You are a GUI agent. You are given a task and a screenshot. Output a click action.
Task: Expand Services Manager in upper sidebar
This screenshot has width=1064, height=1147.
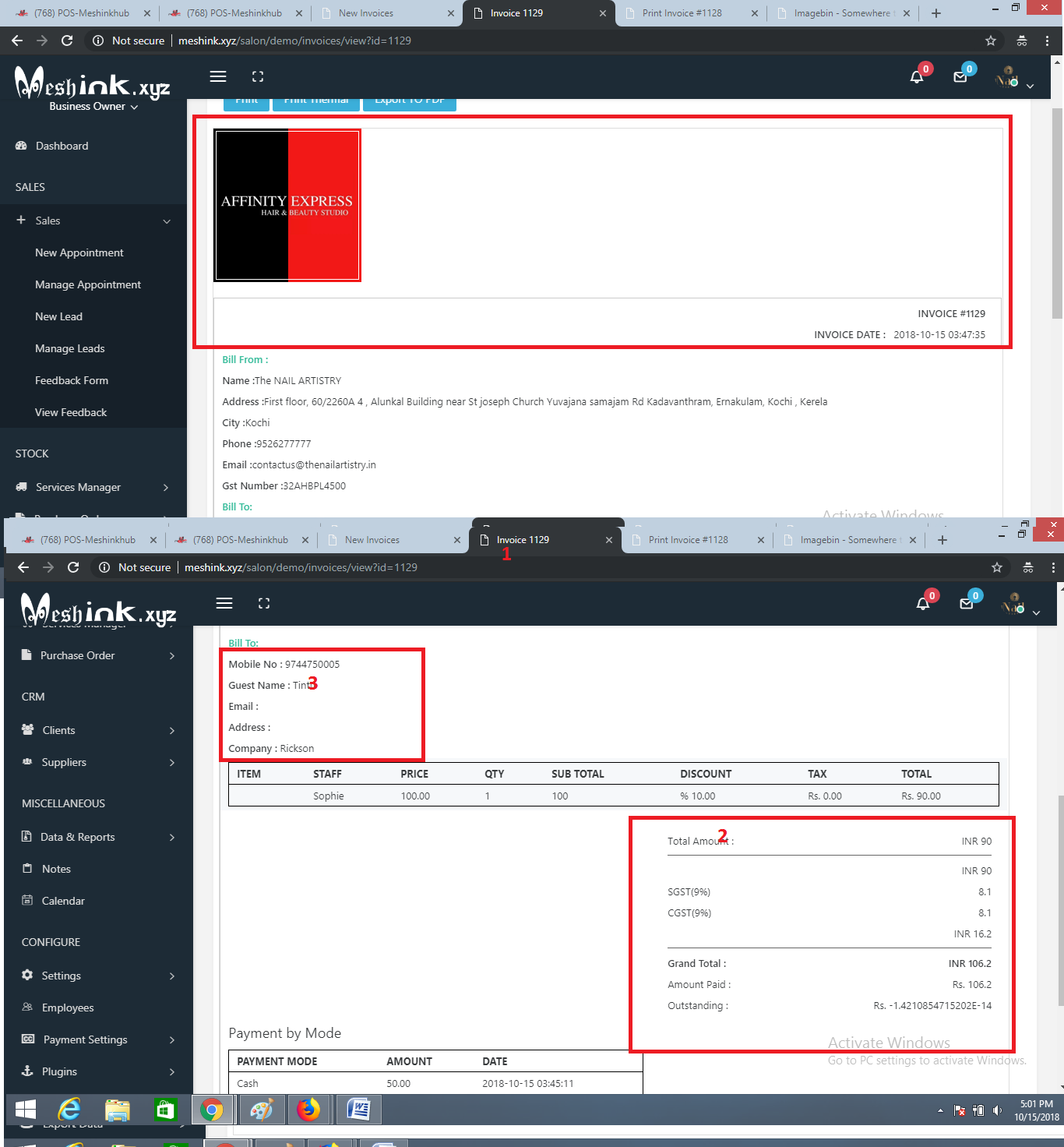tap(166, 488)
